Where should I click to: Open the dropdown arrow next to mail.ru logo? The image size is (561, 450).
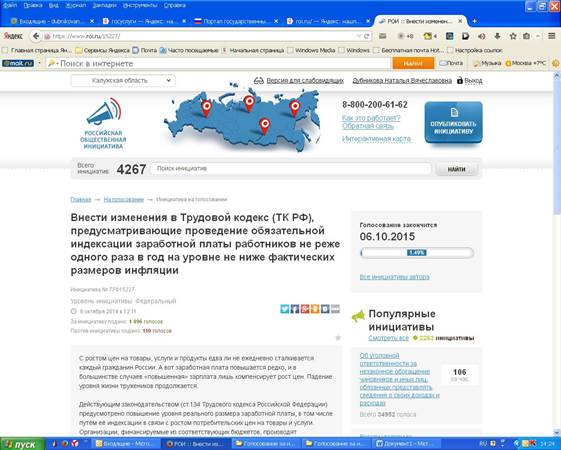(39, 63)
